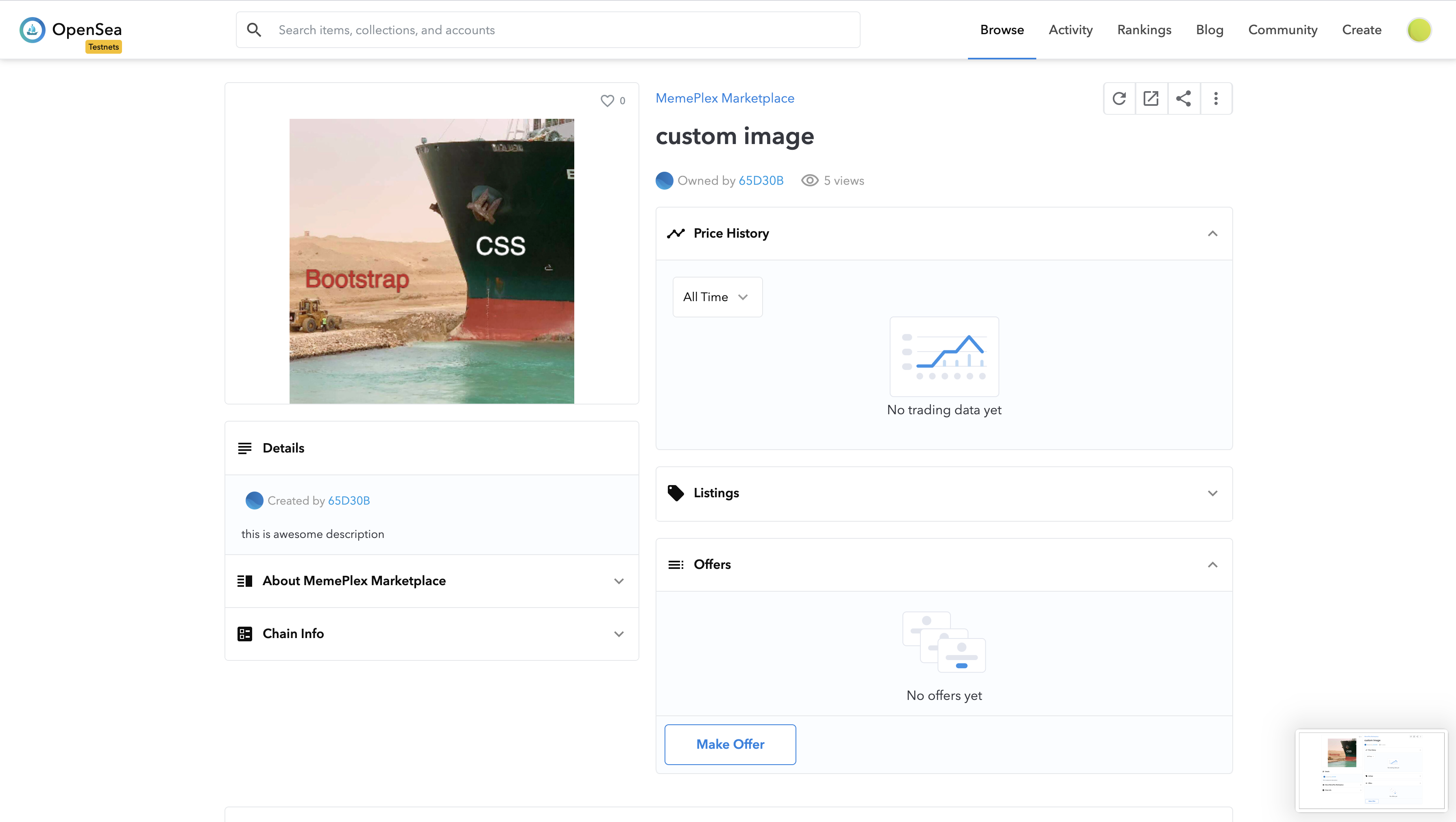Open the MemePlex Marketplace collection link
The width and height of the screenshot is (1456, 822).
(725, 98)
